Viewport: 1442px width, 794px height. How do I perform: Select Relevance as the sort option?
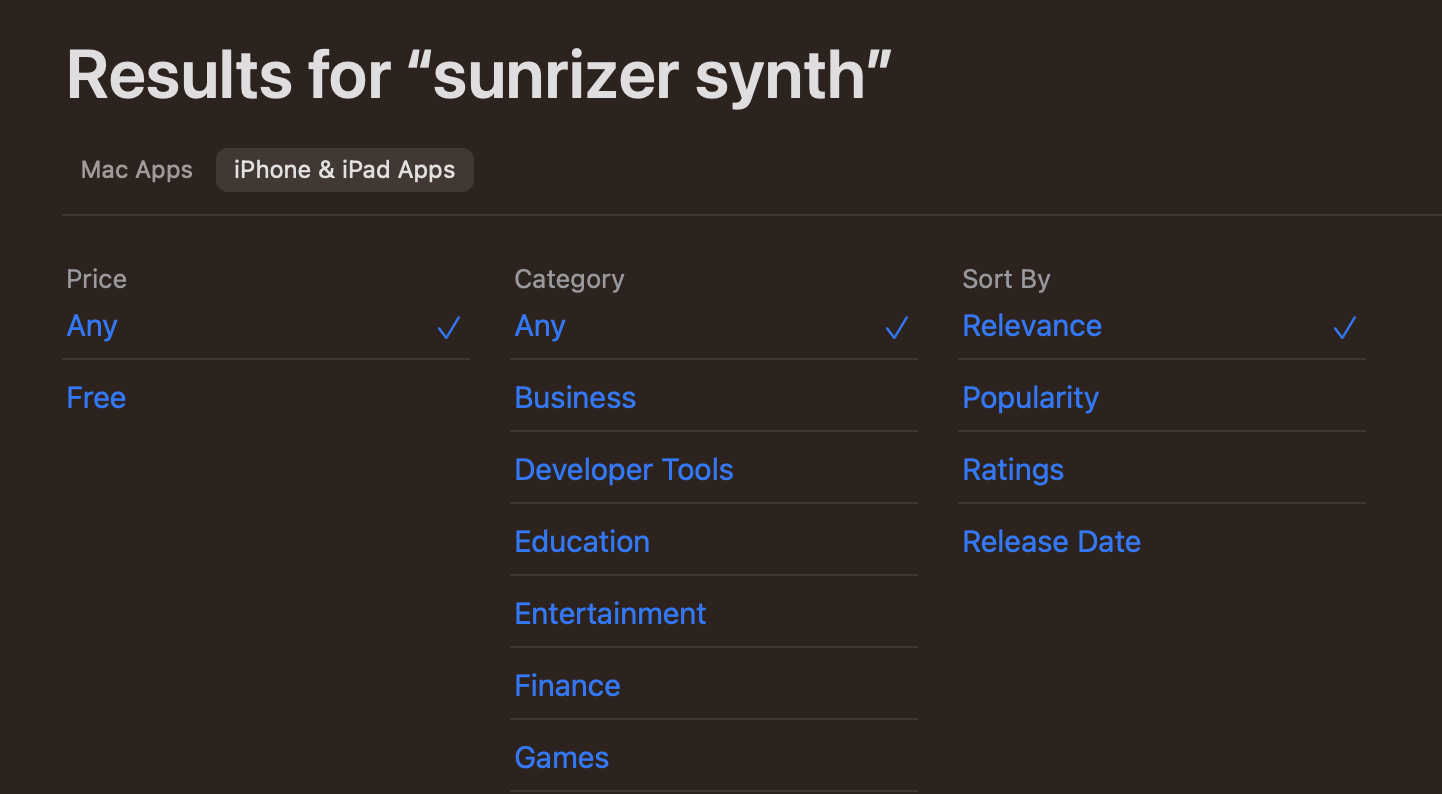pos(1031,325)
